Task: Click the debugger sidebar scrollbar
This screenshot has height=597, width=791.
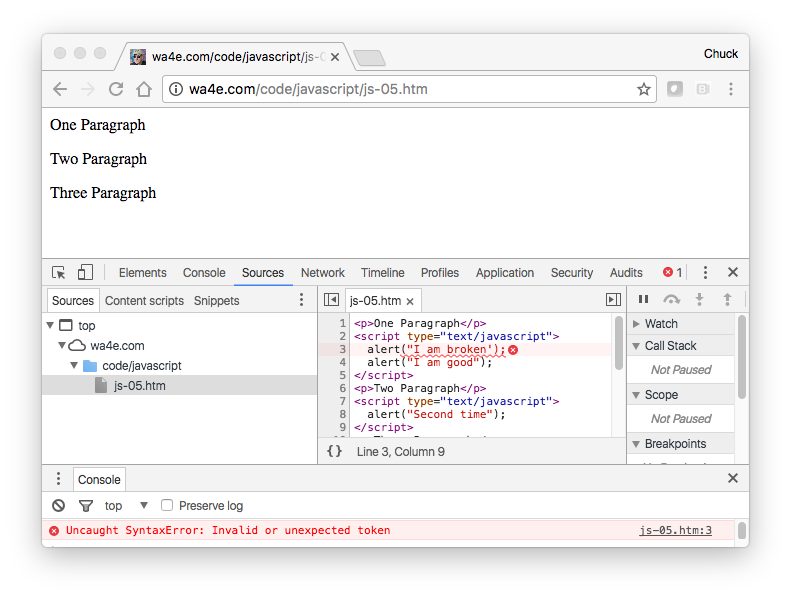Action: coord(742,357)
